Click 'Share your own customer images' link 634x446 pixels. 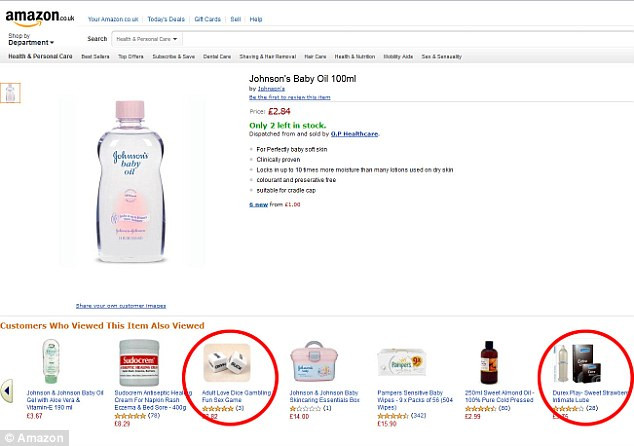121,305
